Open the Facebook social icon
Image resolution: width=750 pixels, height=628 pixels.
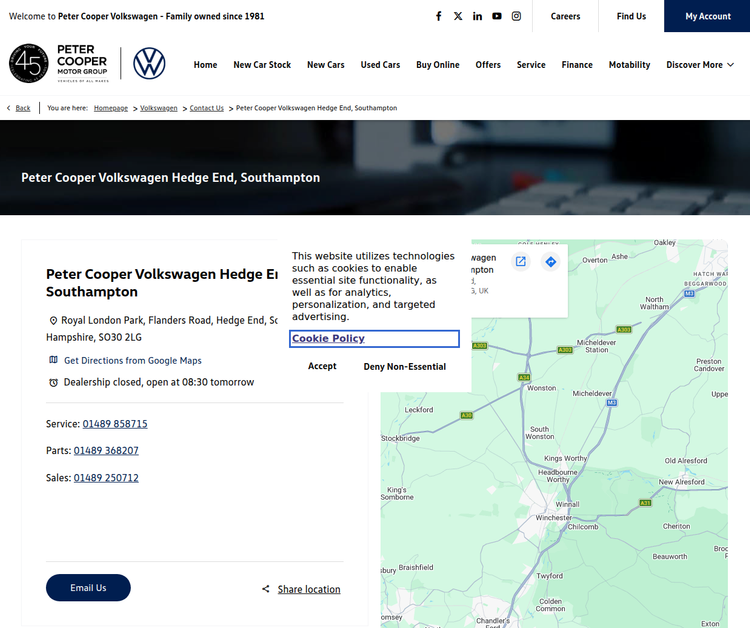tap(438, 16)
